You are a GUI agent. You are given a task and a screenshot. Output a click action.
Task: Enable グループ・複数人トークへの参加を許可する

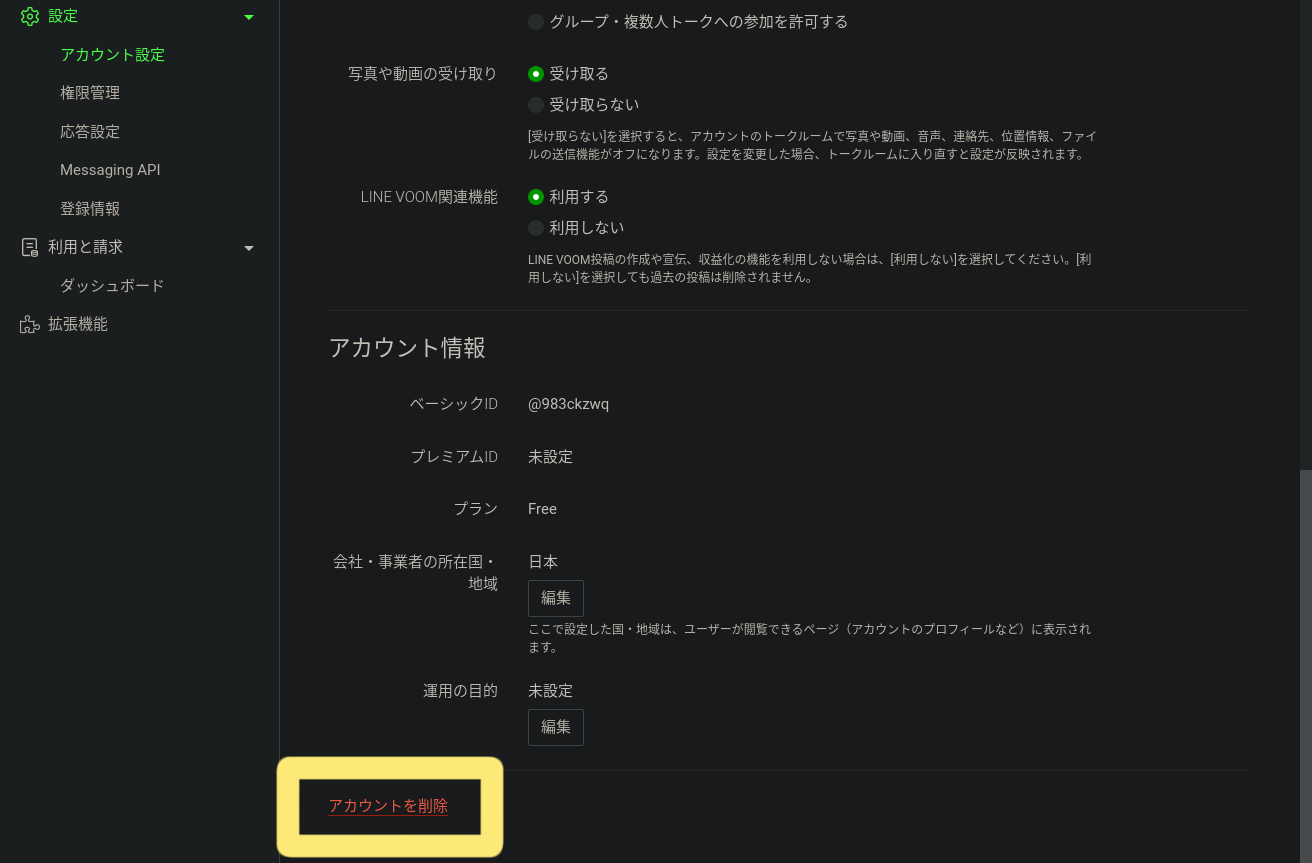[536, 21]
